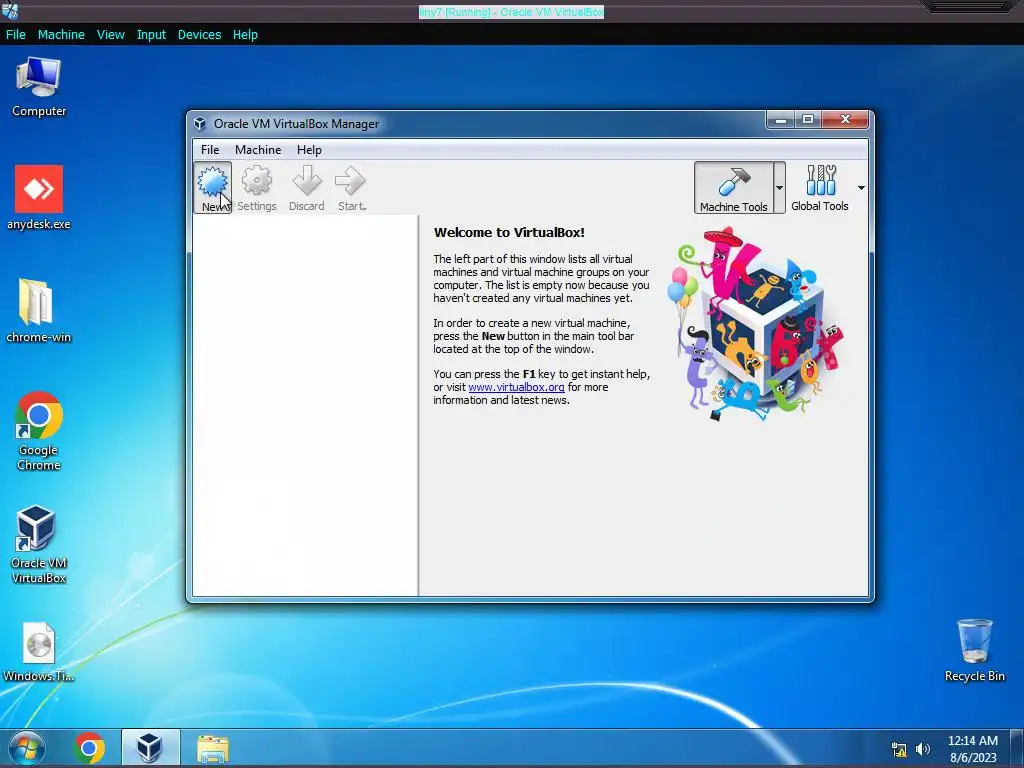
Task: Click the Chrome taskbar icon
Action: point(89,748)
